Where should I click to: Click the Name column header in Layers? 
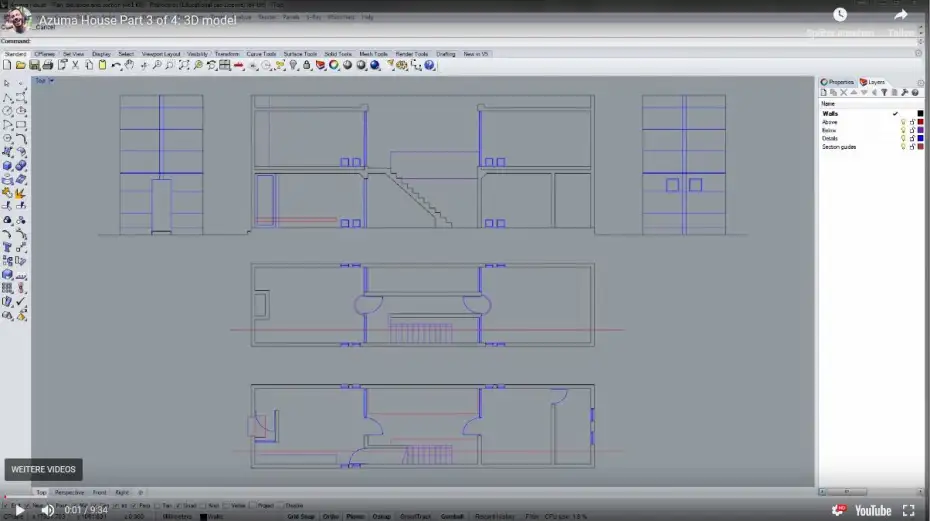coord(828,104)
